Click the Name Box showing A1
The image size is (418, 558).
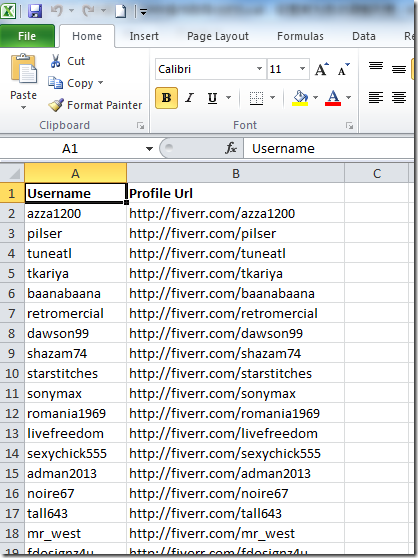(x=70, y=148)
